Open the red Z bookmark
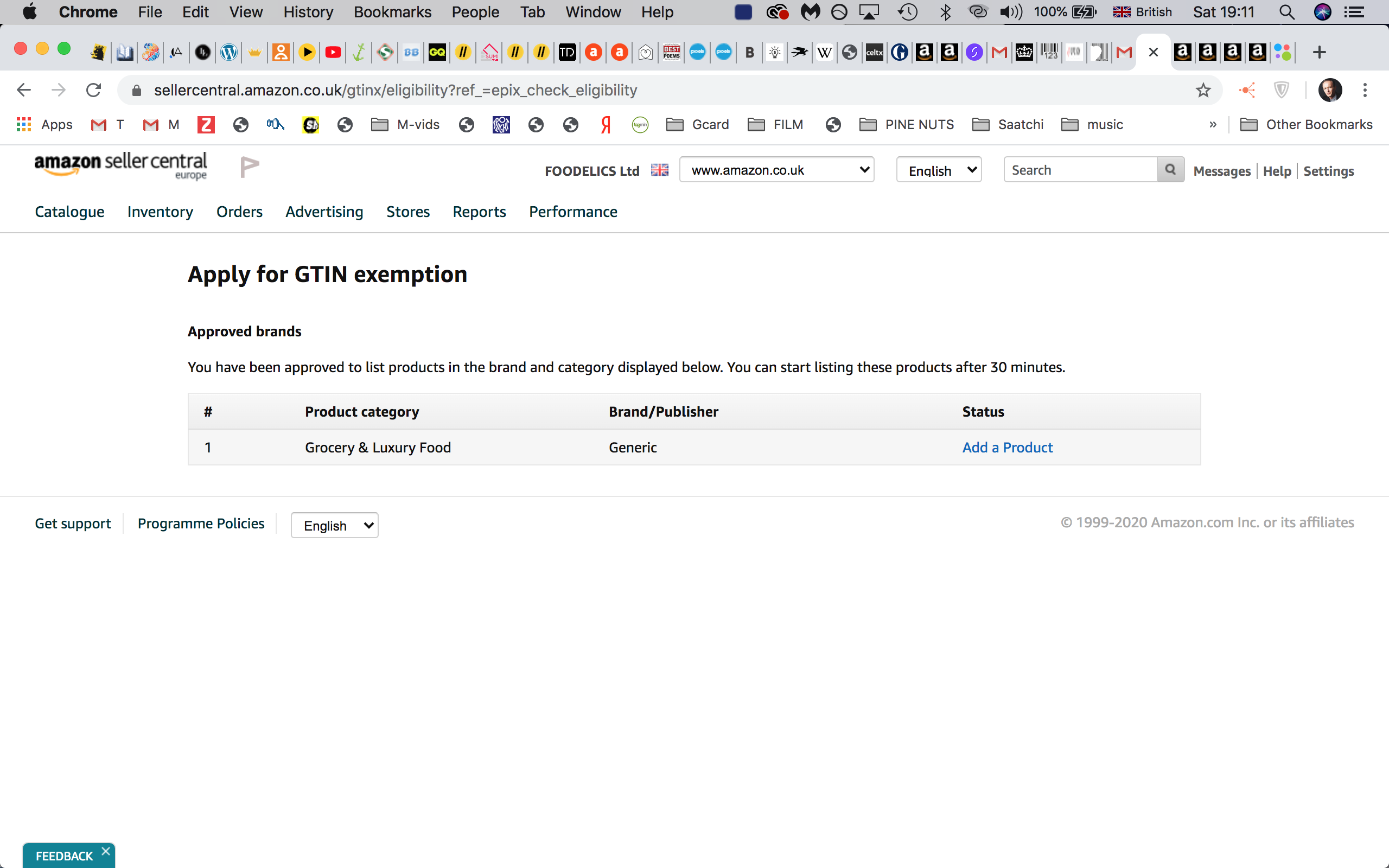Image resolution: width=1389 pixels, height=868 pixels. coord(206,125)
